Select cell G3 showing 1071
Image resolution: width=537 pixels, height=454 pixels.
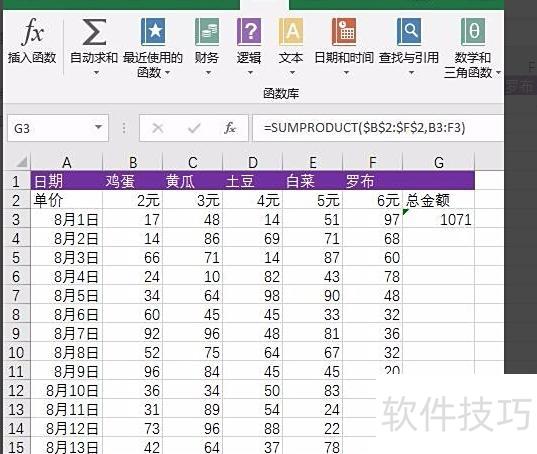[439, 219]
